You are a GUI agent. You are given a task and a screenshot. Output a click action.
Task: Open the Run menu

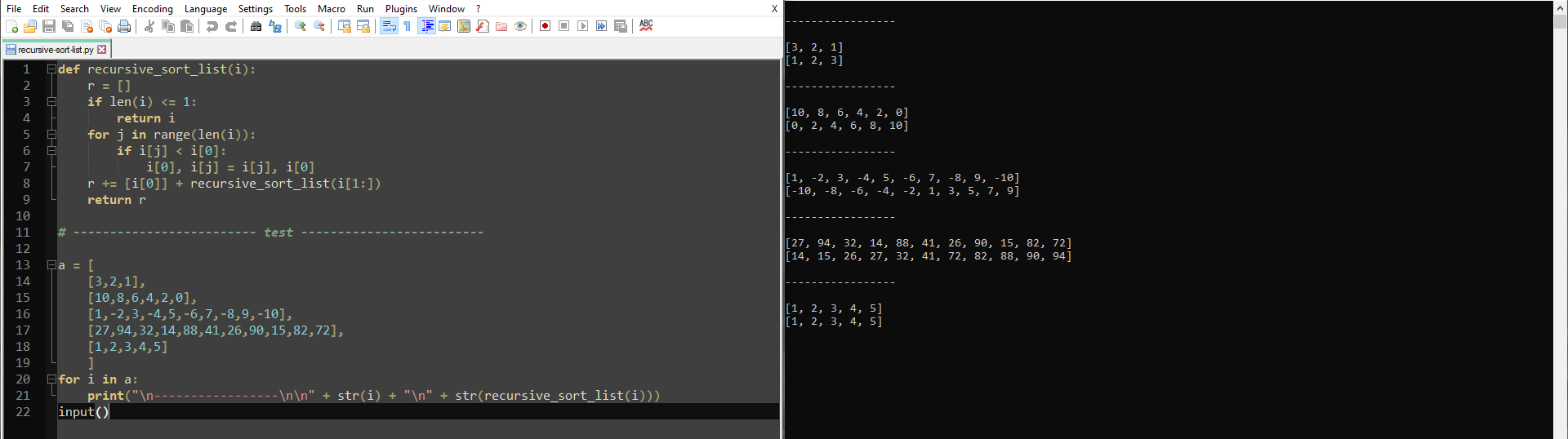pos(365,9)
